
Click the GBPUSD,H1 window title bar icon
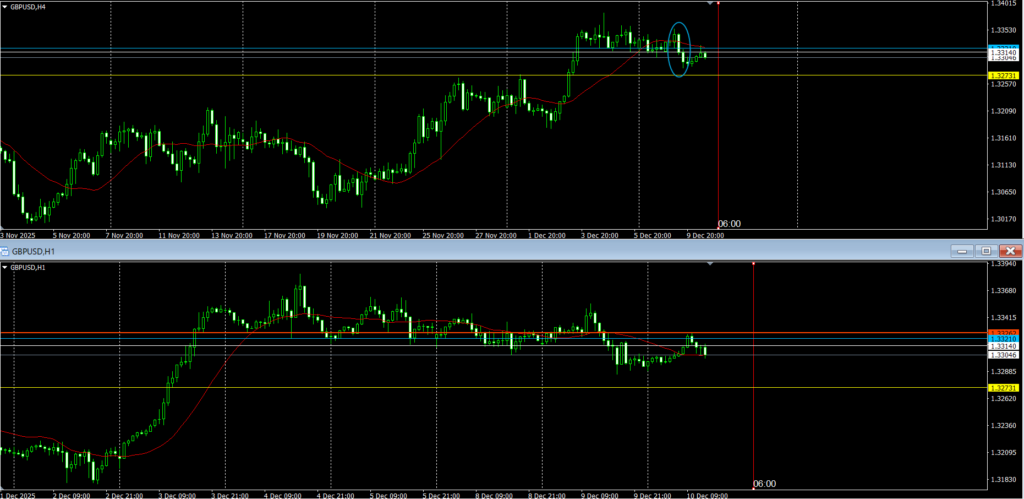(x=6, y=250)
